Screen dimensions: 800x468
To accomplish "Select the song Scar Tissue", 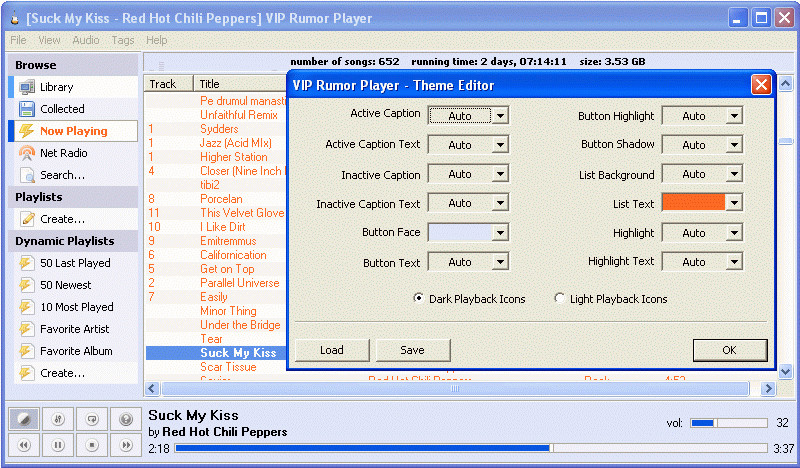I will click(x=228, y=367).
